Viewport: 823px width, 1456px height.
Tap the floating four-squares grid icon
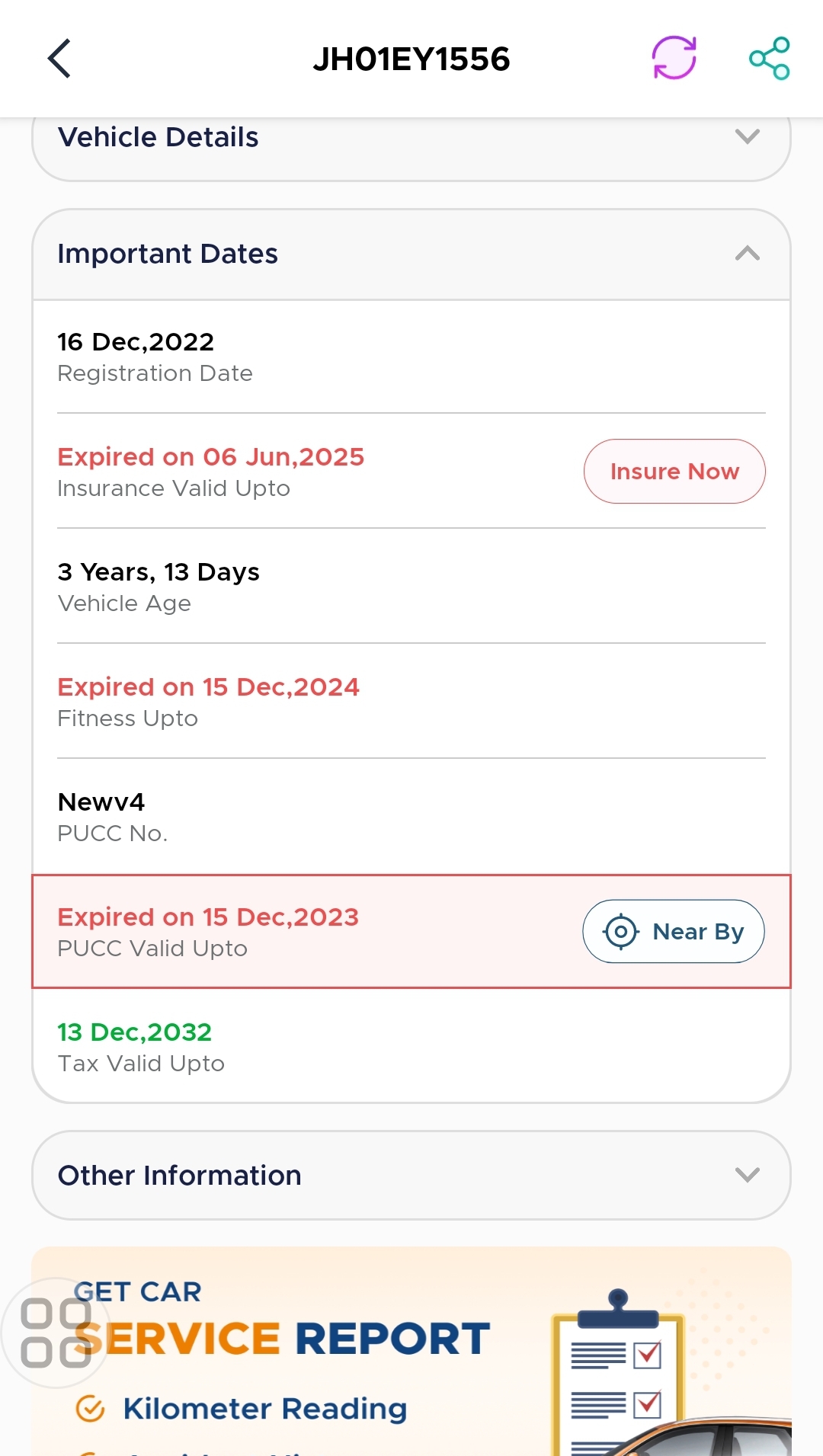tap(56, 1333)
